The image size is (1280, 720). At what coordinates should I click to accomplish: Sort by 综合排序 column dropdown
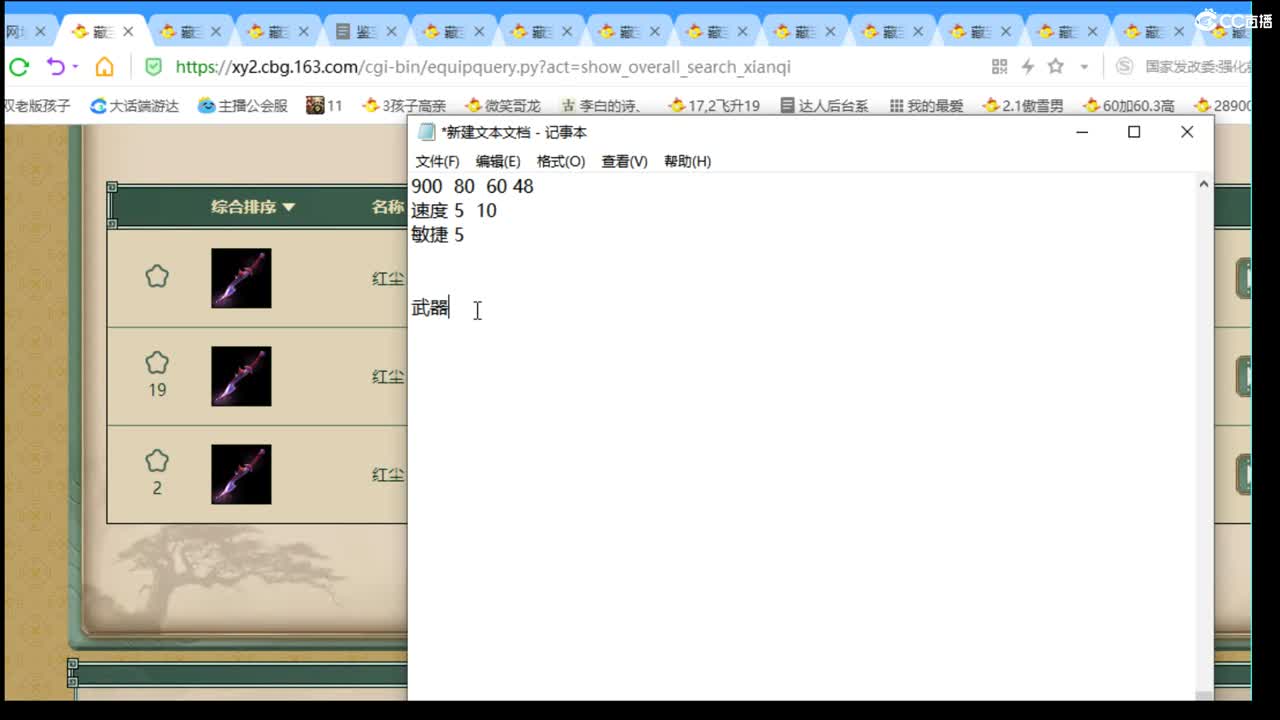(253, 207)
